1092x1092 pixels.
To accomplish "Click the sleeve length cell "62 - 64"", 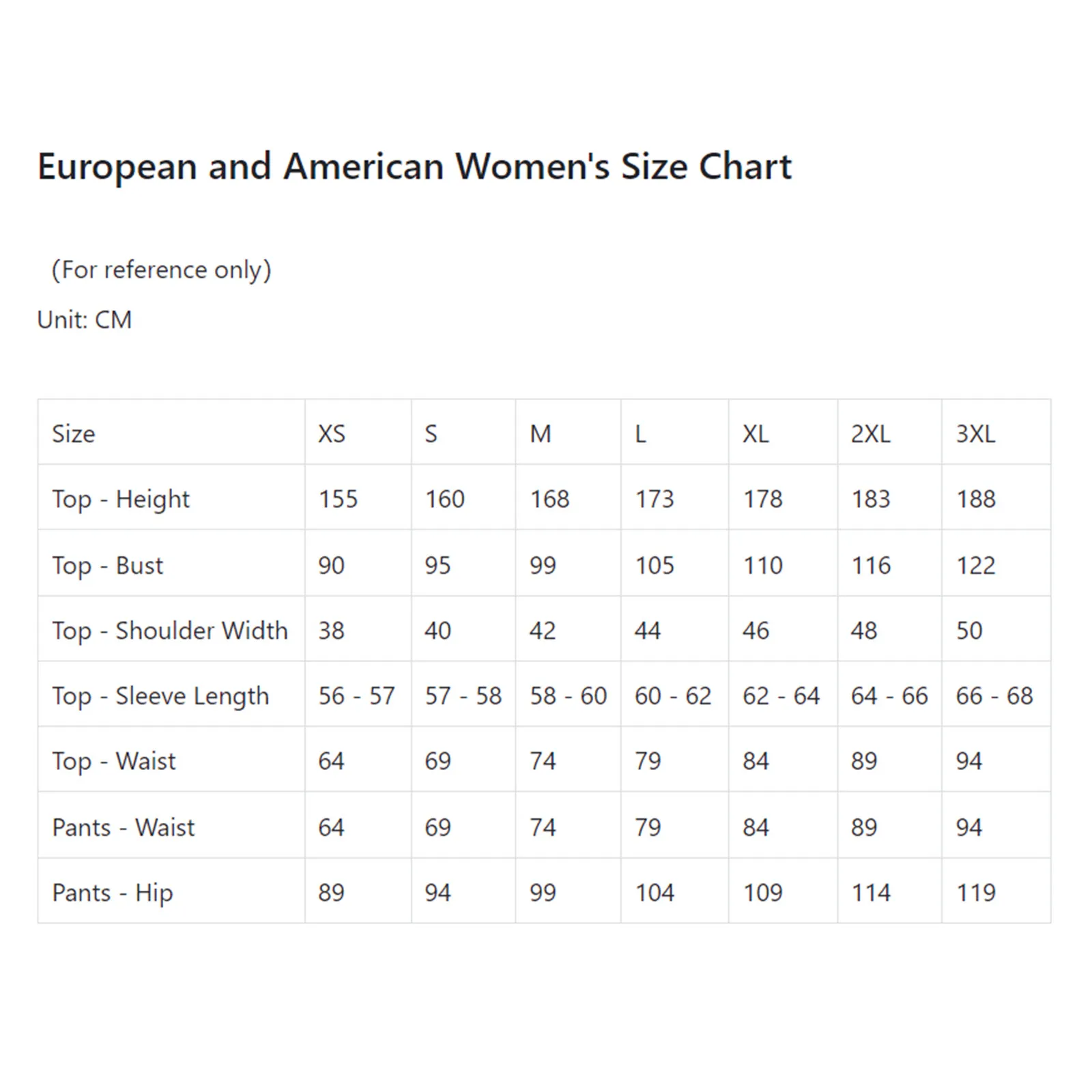I will [x=781, y=697].
